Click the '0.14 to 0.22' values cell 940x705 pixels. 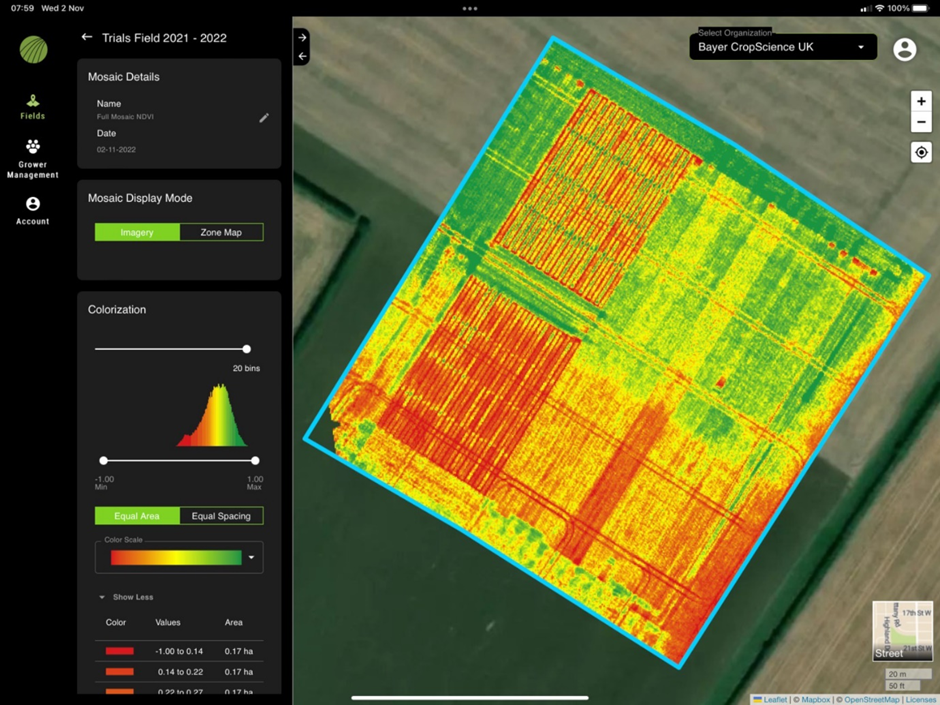click(180, 672)
